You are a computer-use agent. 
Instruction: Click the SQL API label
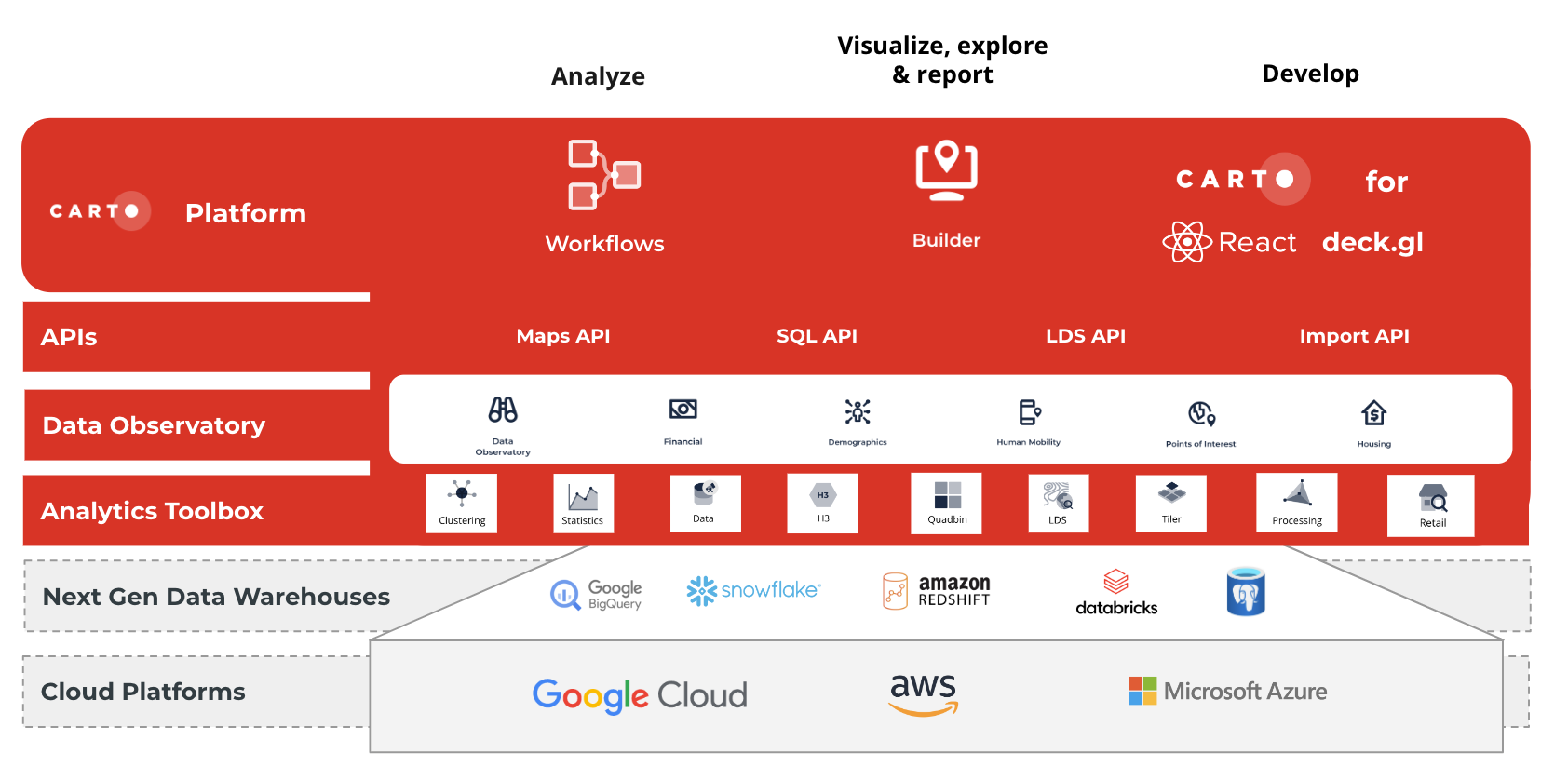817,336
